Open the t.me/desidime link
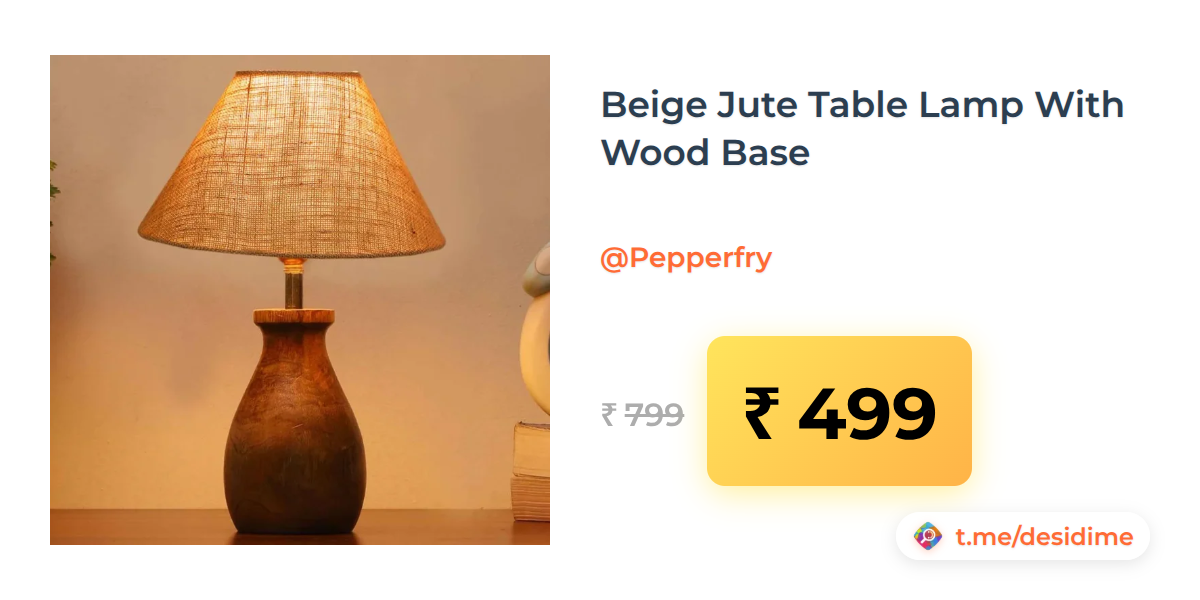Screen dimensions: 1200x600 point(1044,537)
